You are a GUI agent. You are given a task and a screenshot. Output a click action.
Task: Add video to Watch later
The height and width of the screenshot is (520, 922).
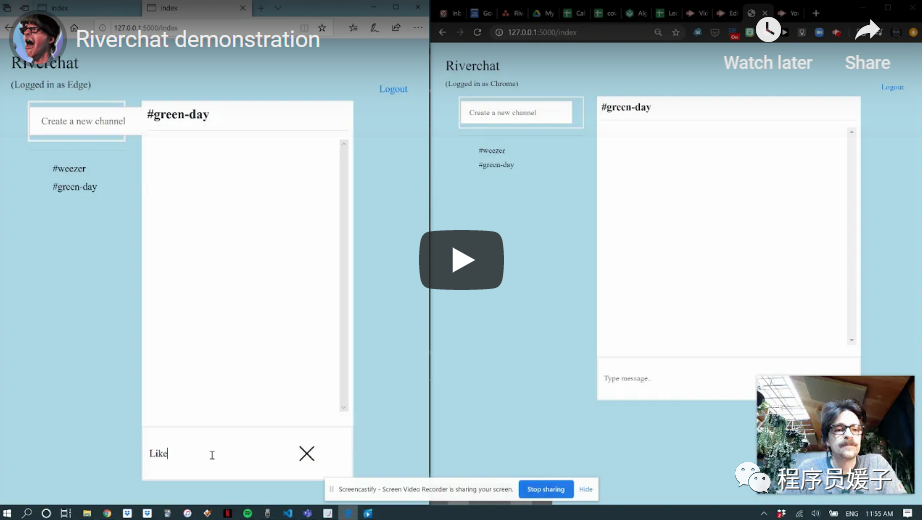tap(768, 29)
